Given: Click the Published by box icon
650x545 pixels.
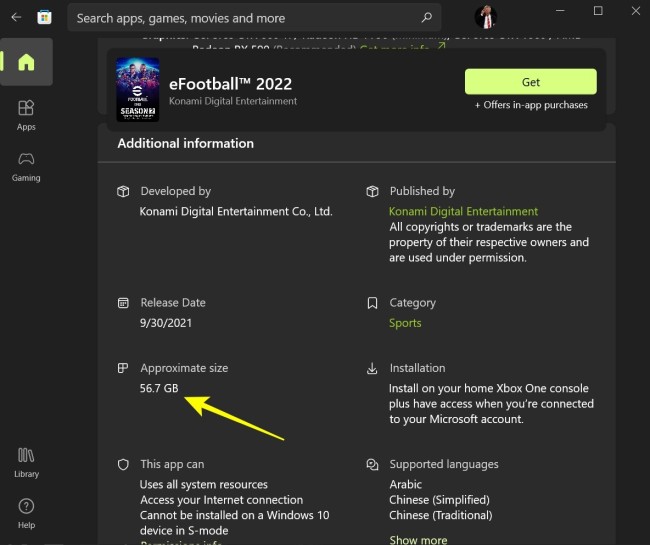Looking at the screenshot, I should tap(372, 191).
